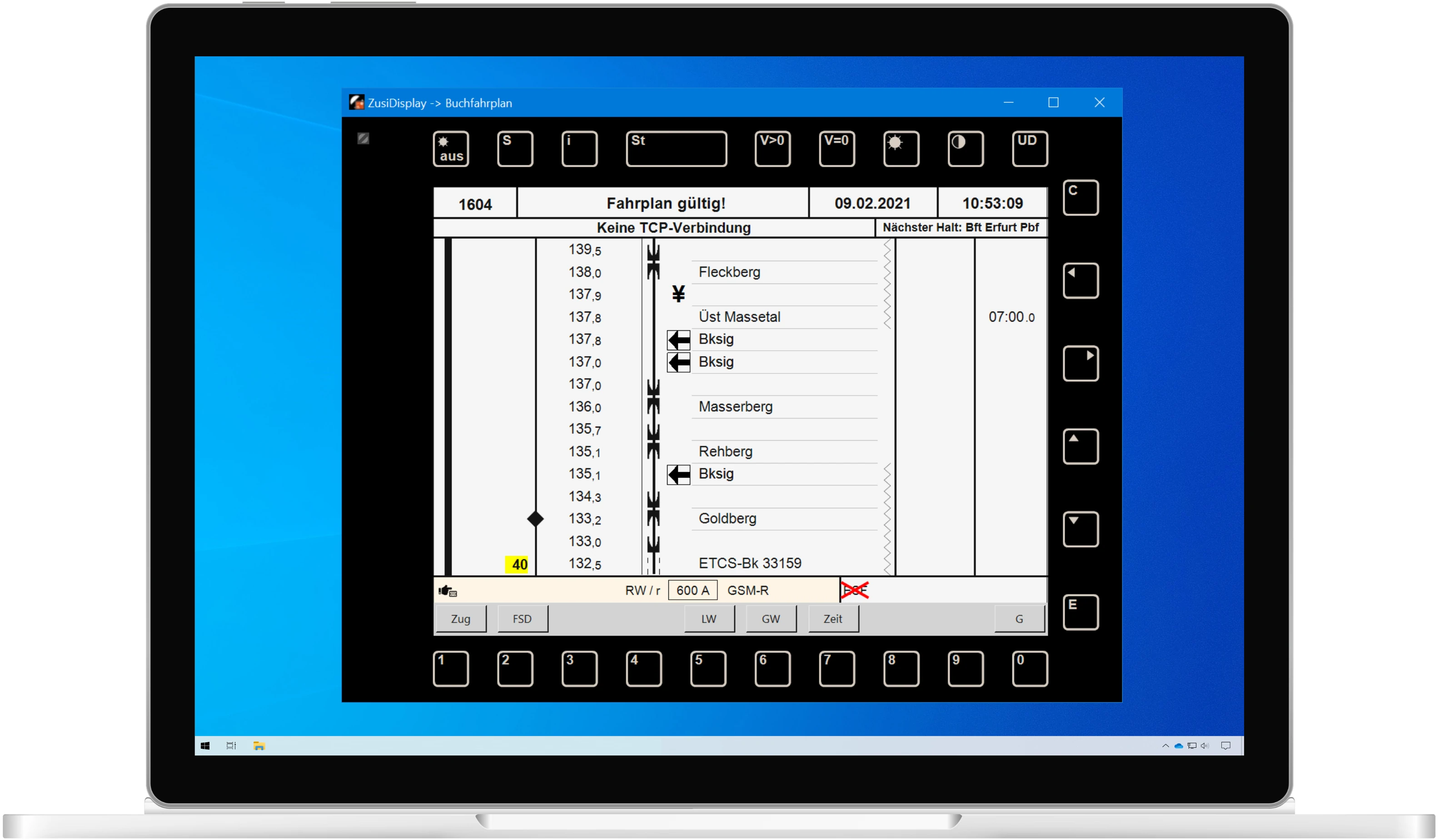Show hidden tray icons chevron
Image resolution: width=1439 pixels, height=840 pixels.
pyautogui.click(x=1165, y=746)
